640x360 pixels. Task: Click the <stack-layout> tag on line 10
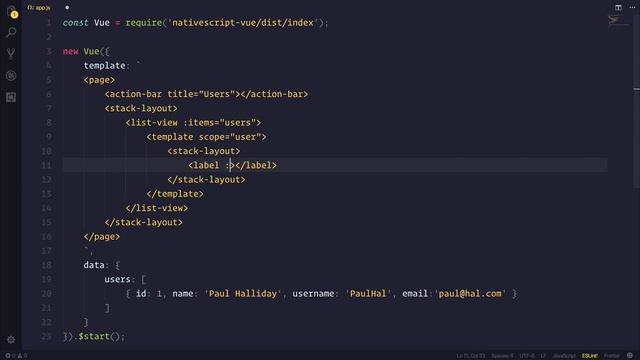(204, 151)
